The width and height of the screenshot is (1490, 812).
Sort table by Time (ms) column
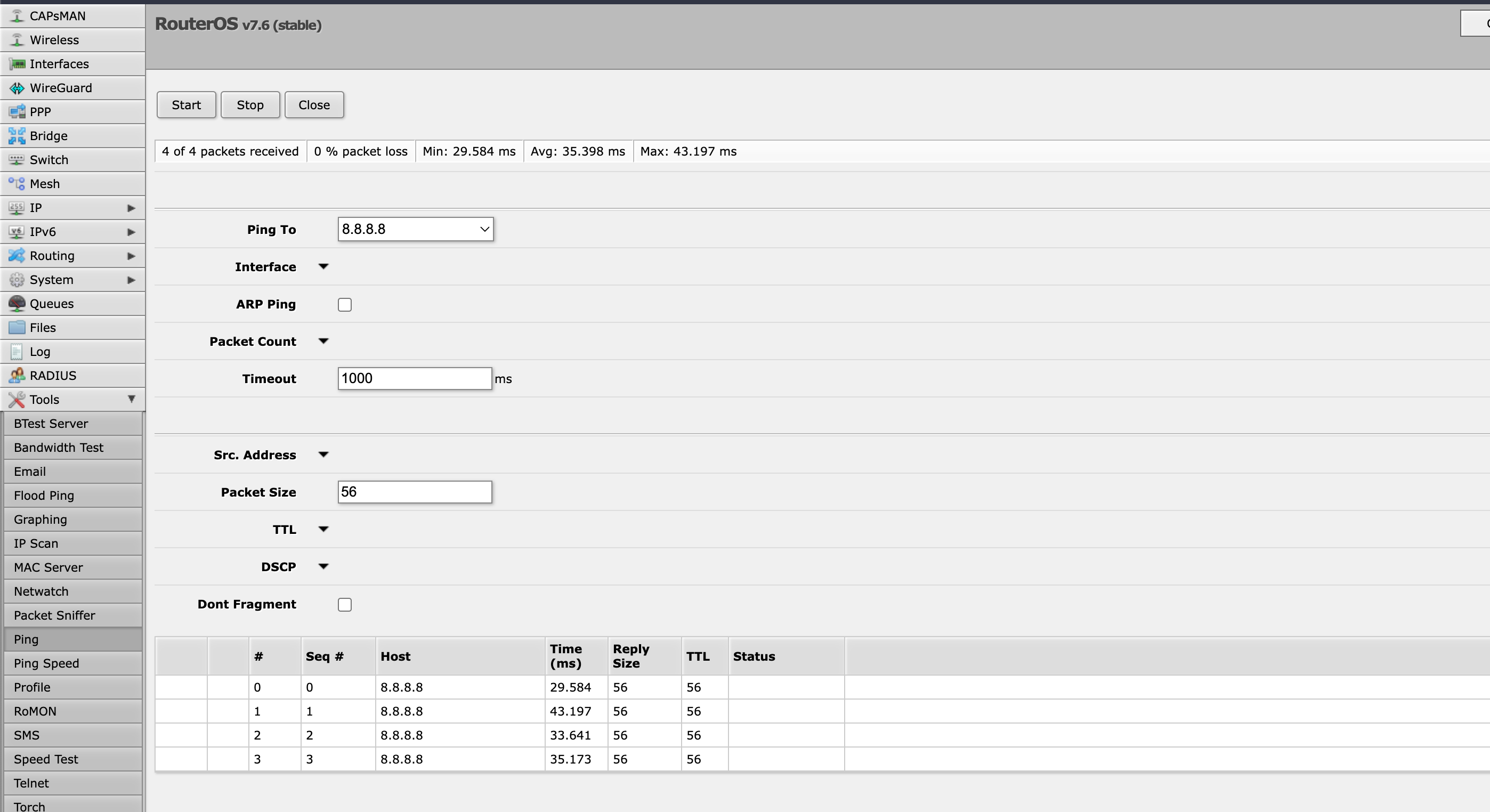pos(576,656)
